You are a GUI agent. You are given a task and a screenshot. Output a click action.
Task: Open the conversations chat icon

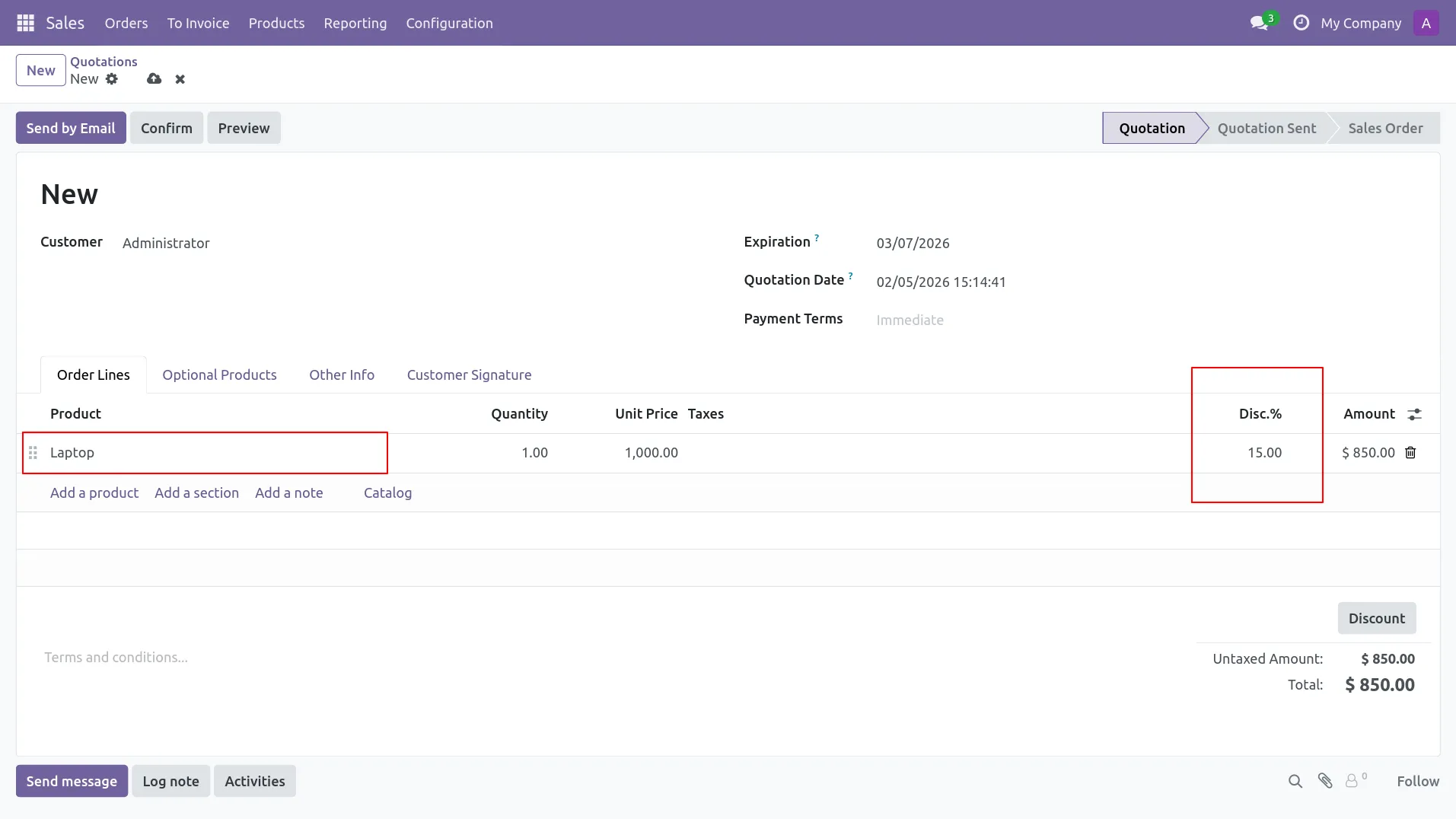tap(1259, 23)
